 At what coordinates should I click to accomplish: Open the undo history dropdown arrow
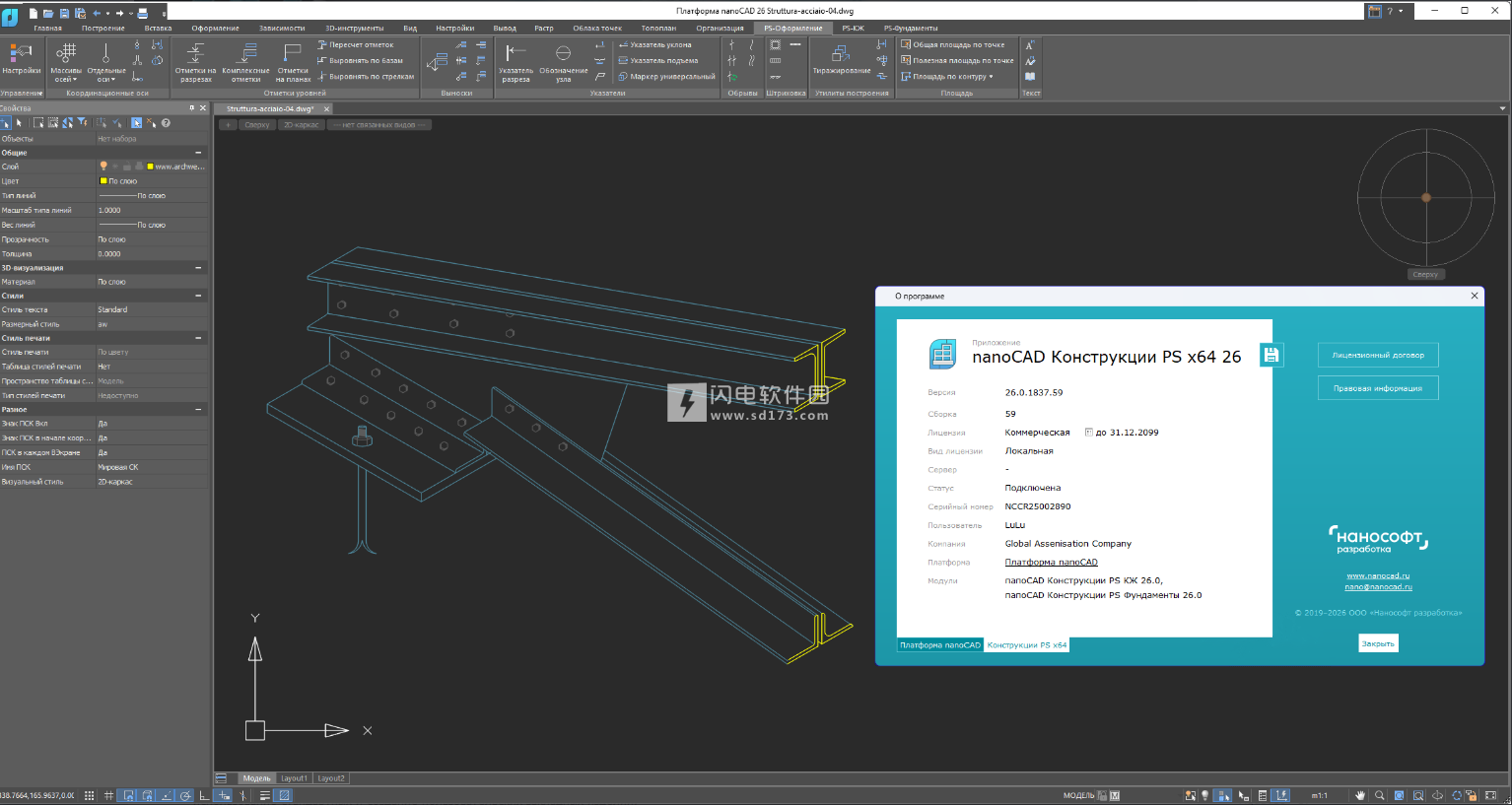click(x=107, y=13)
